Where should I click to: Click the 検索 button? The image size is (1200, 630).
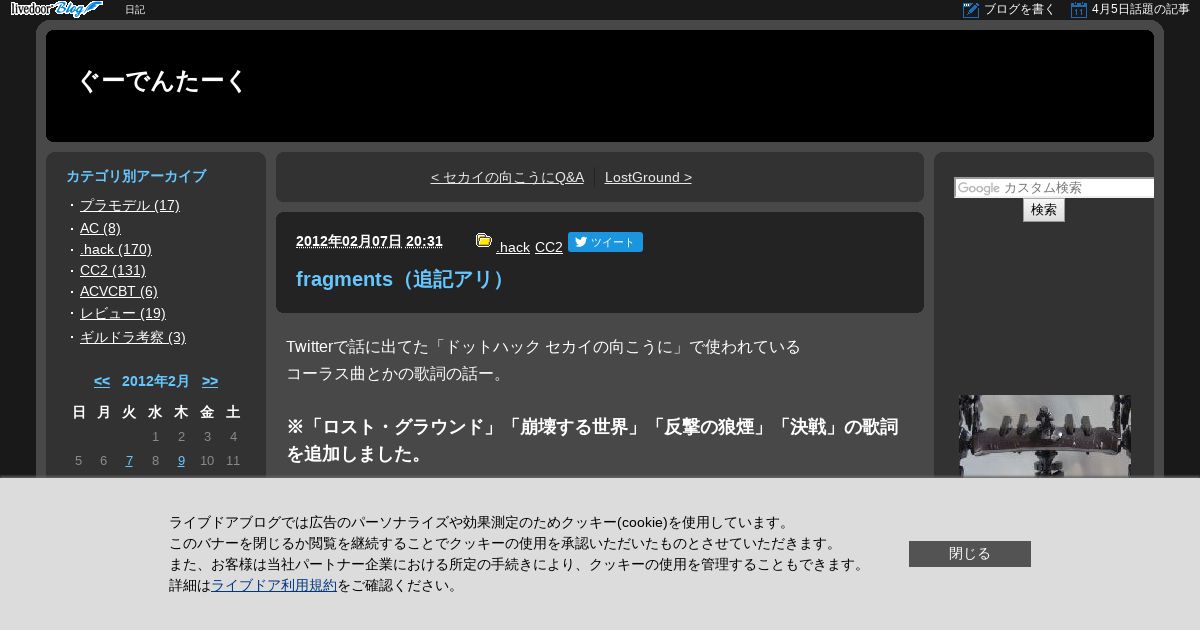click(1044, 210)
